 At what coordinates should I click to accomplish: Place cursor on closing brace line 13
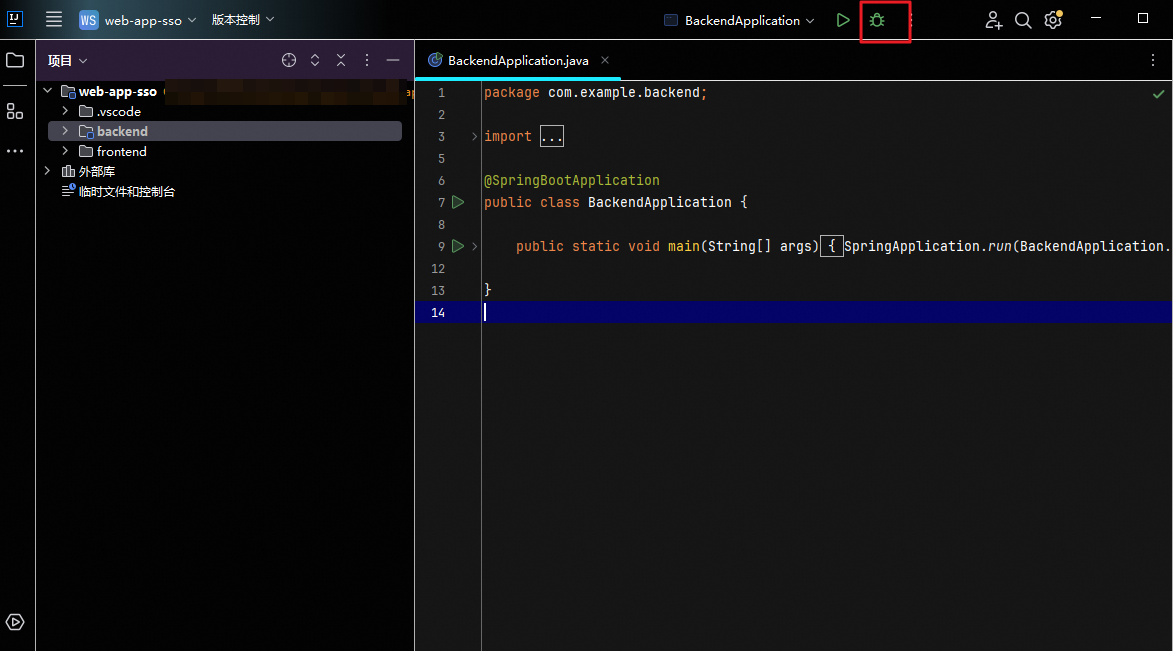point(488,290)
